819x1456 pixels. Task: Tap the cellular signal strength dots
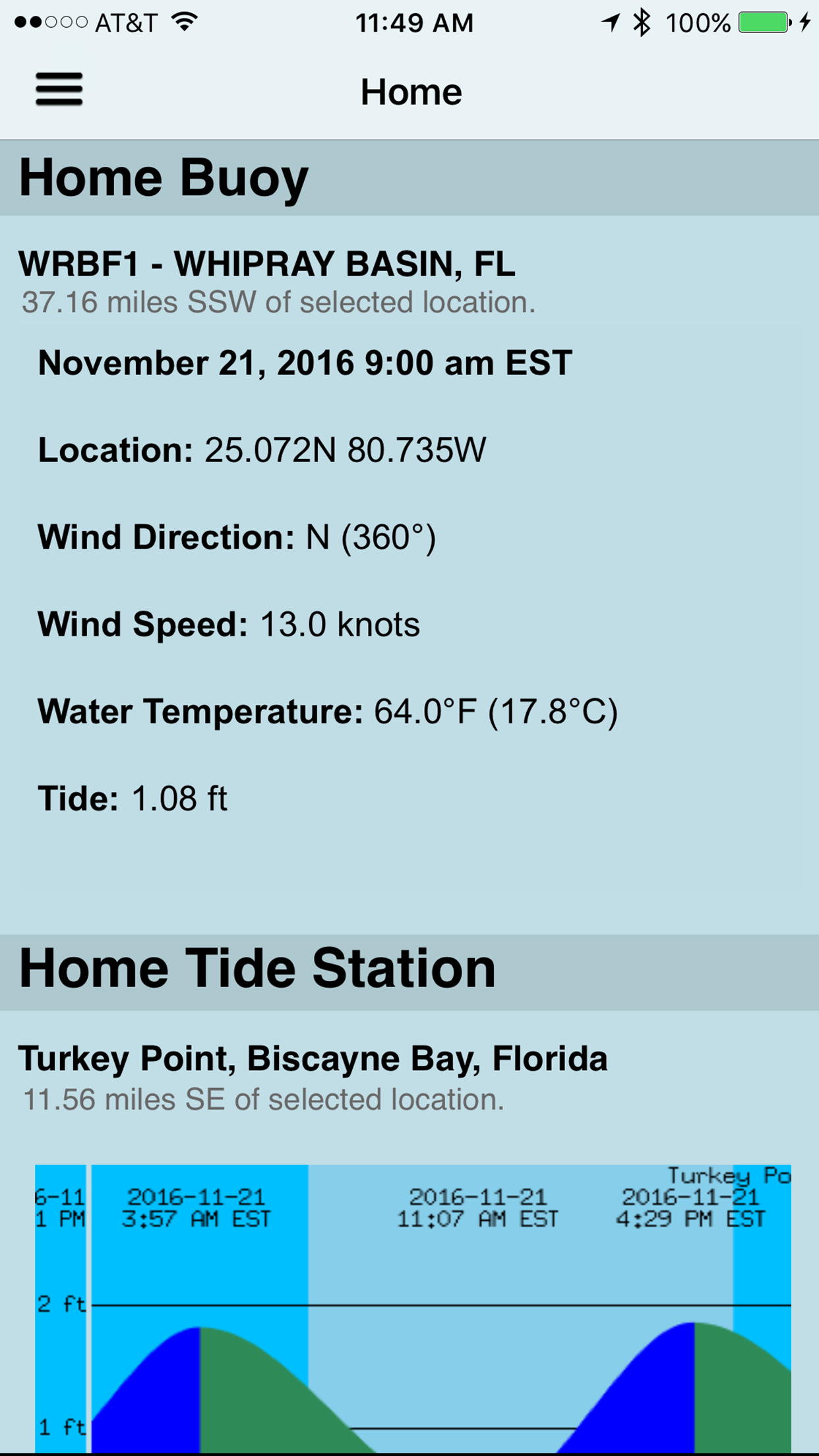51,22
